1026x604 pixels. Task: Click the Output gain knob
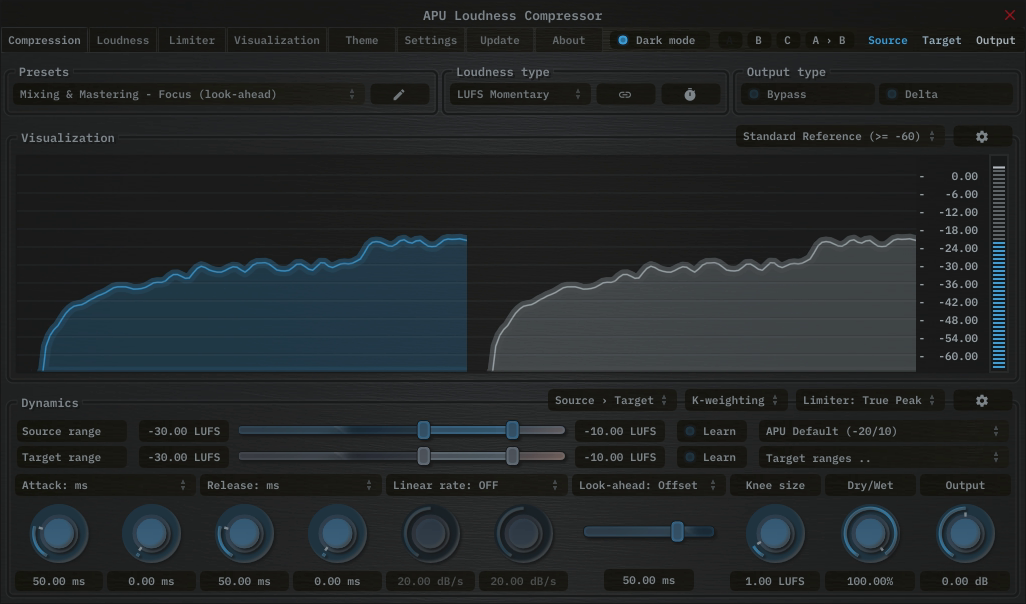[x=965, y=533]
